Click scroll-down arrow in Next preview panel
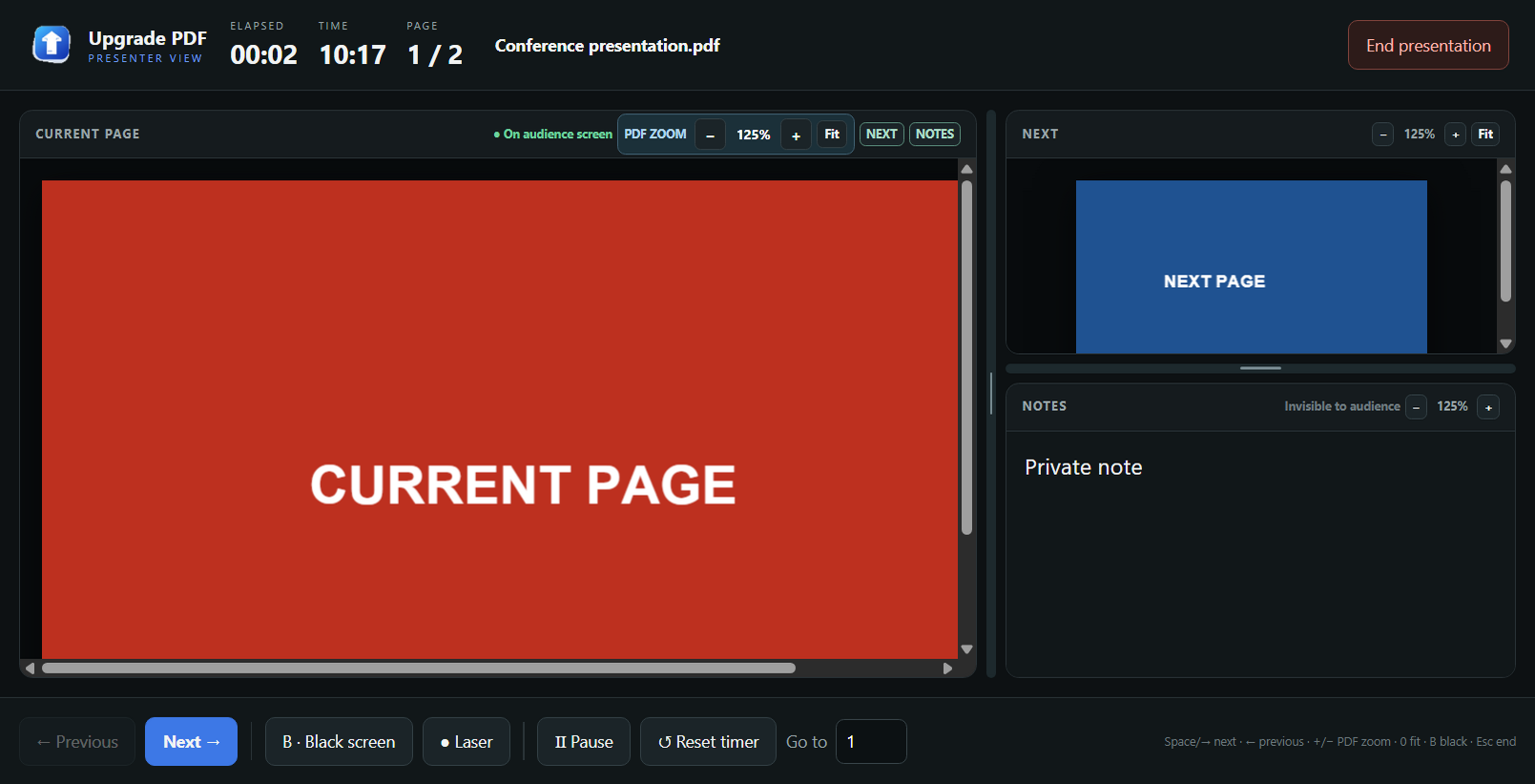The width and height of the screenshot is (1535, 784). pos(1506,343)
